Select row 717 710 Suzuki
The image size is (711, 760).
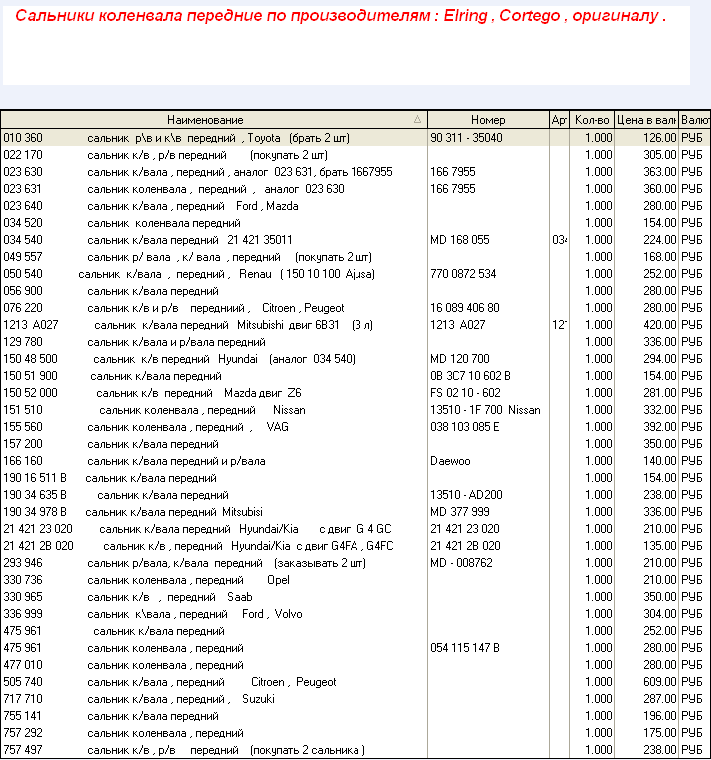(x=200, y=699)
